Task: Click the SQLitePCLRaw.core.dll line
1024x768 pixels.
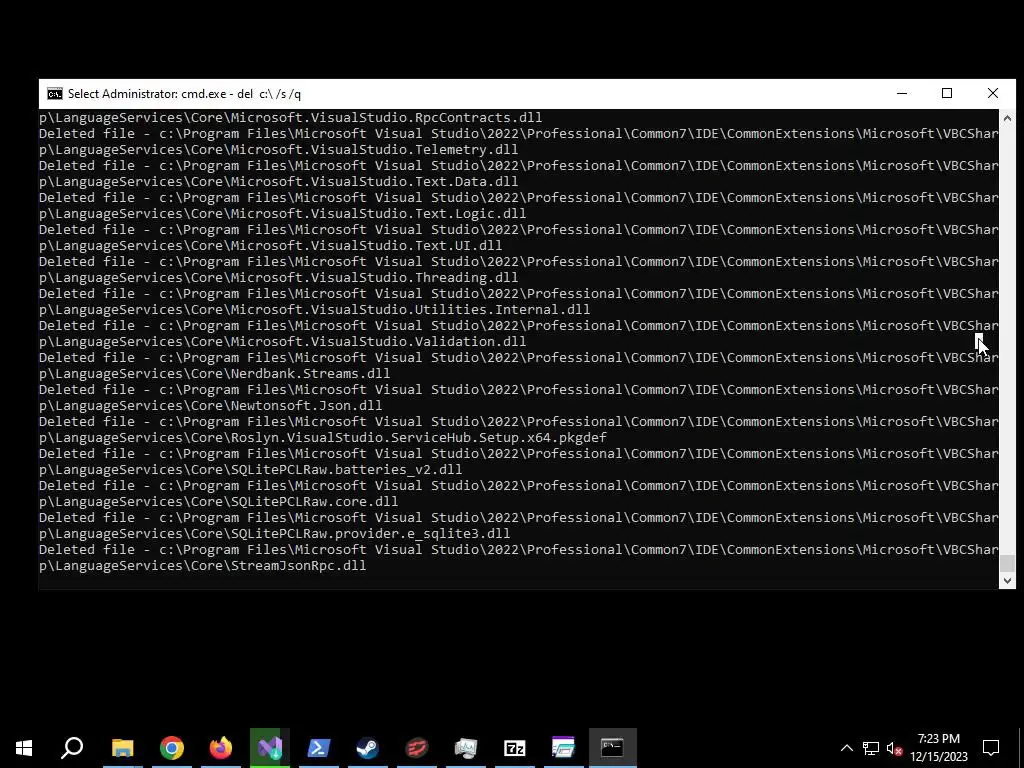Action: 219,502
